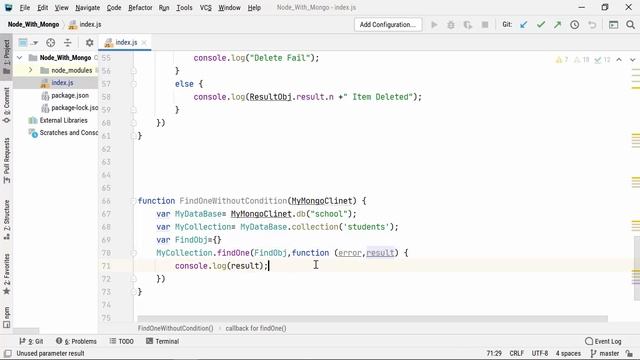The height and width of the screenshot is (360, 640).
Task: Open the Git tool window
Action: pyautogui.click(x=31, y=341)
